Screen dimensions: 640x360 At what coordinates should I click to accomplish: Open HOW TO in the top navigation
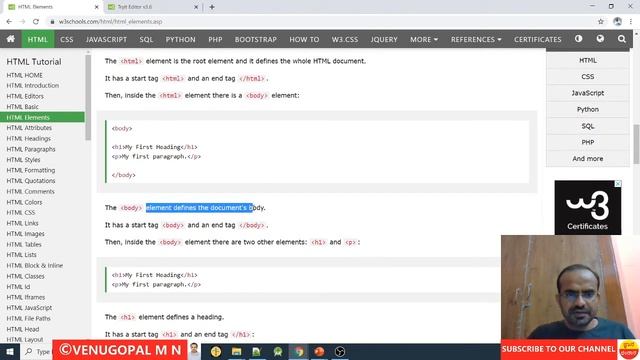click(x=304, y=40)
